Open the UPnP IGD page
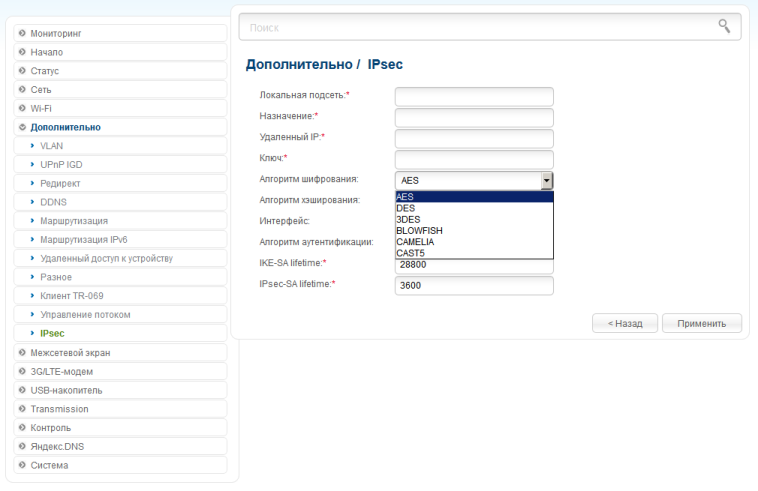Viewport: 758px width, 491px height. coord(120,165)
